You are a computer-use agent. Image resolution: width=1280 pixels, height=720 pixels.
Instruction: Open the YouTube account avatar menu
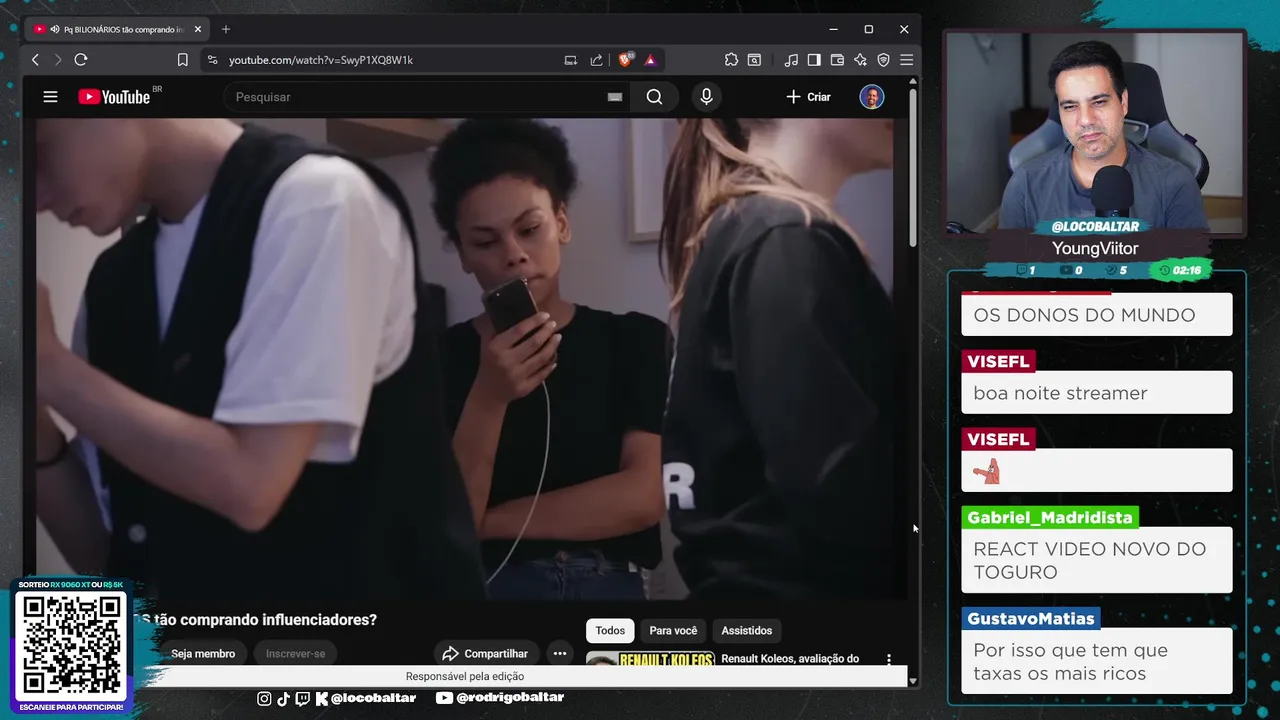pos(872,97)
